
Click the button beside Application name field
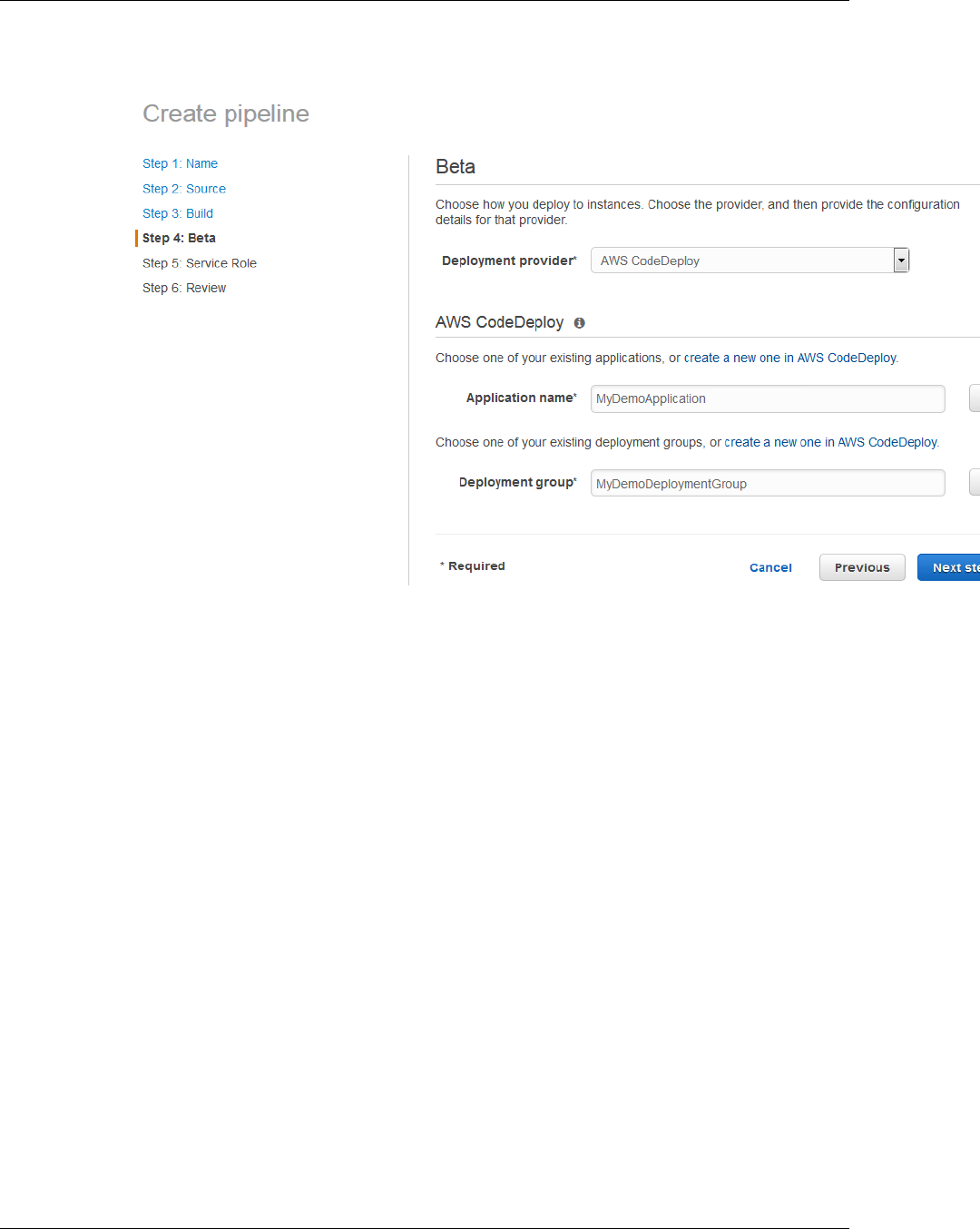click(975, 398)
